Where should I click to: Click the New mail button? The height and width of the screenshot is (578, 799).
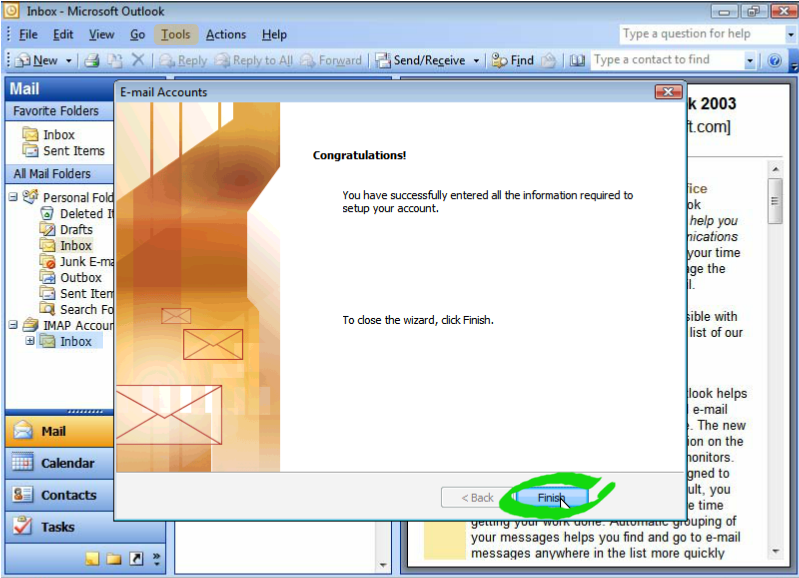click(x=37, y=61)
